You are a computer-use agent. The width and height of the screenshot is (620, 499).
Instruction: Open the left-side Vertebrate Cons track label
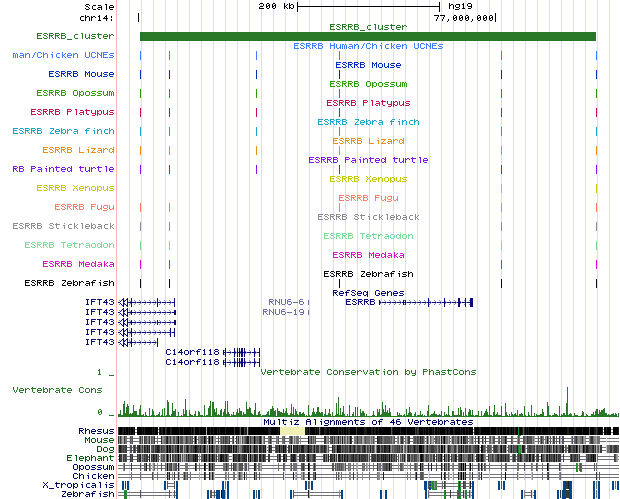[58, 390]
